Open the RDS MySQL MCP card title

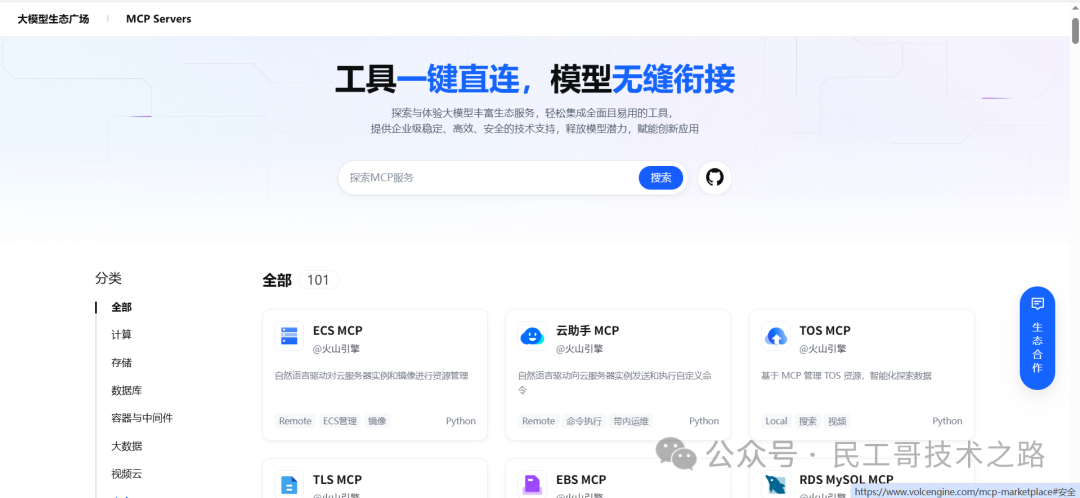(846, 479)
